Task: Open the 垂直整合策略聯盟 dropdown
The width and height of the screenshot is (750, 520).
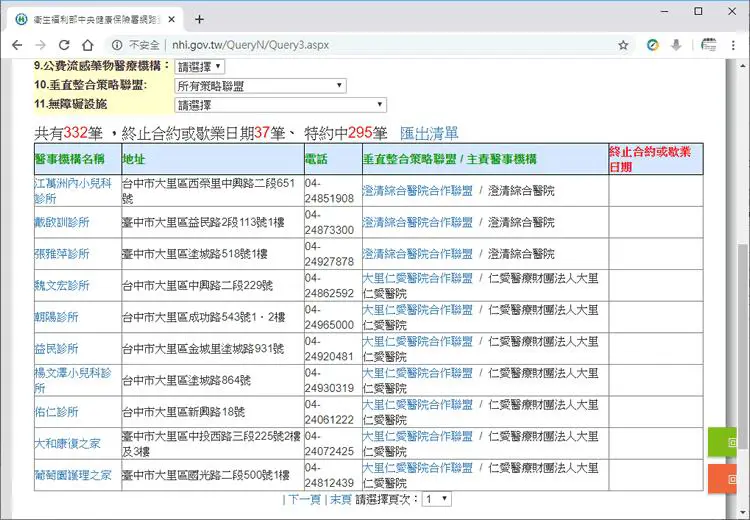Action: coord(260,86)
